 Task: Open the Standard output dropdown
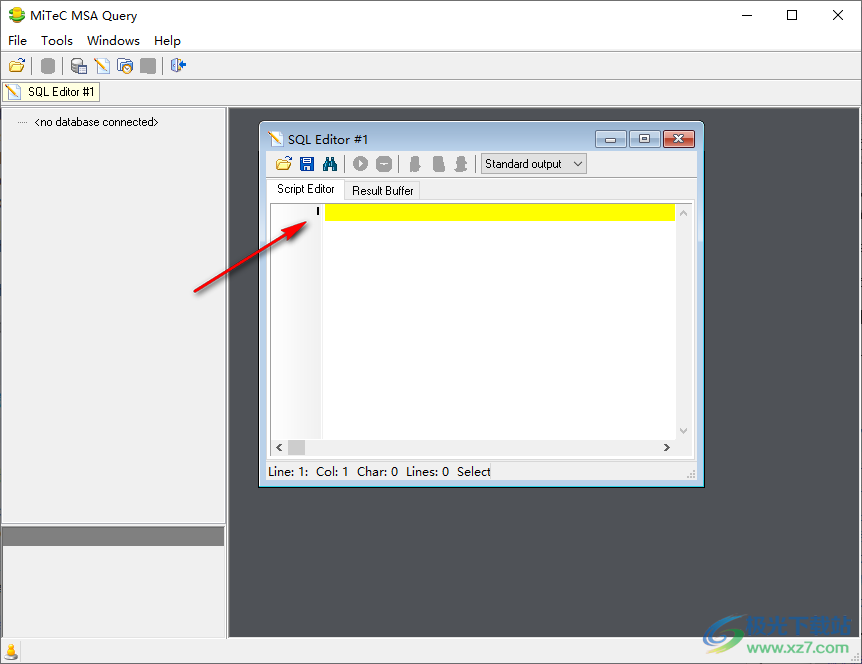533,164
